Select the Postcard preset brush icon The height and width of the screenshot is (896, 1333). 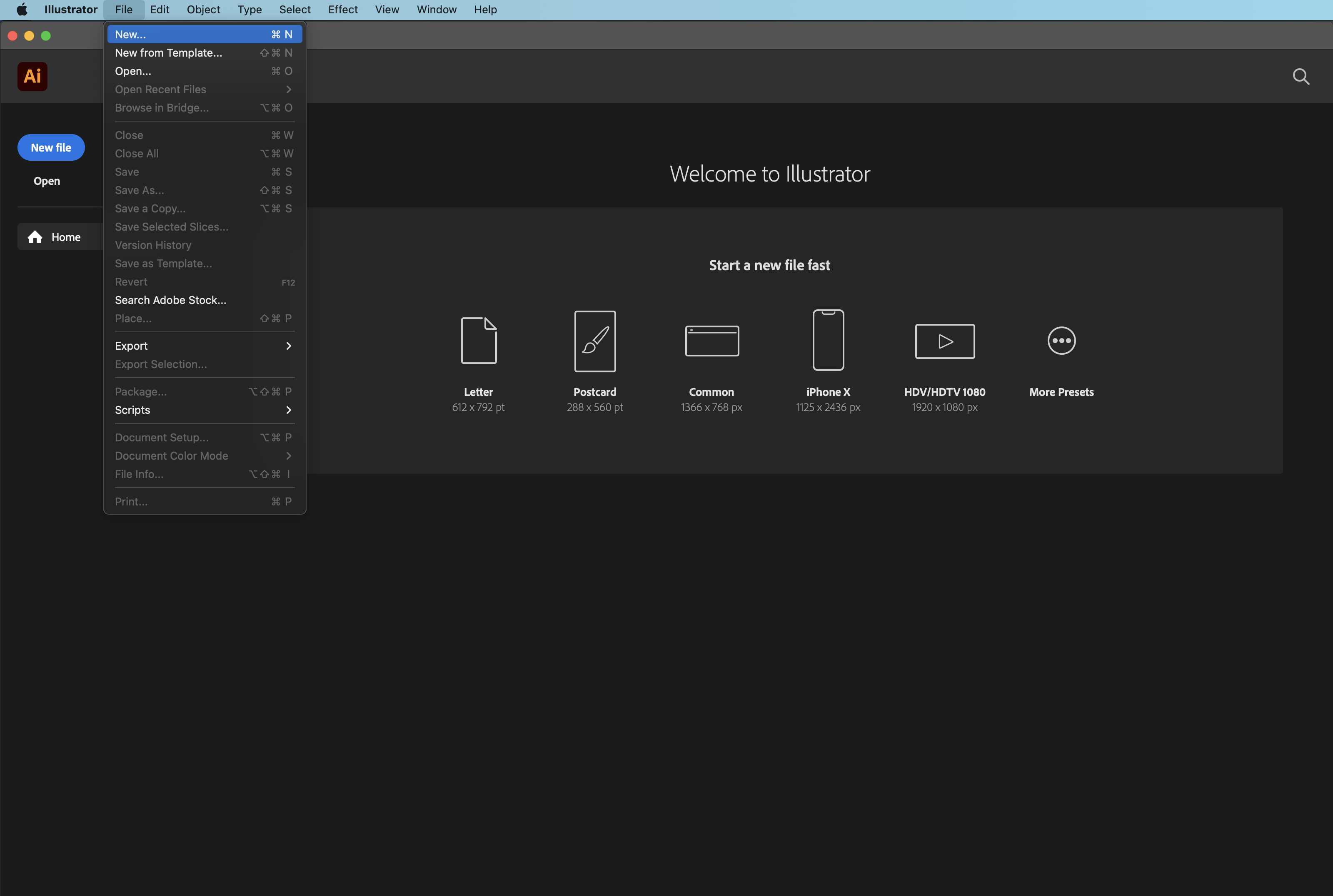[x=594, y=341]
